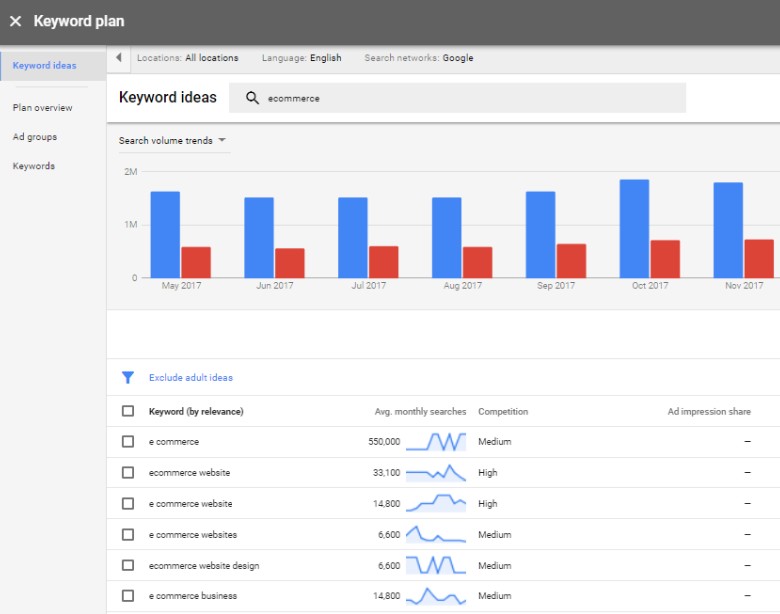Click the Keyword ideas page heading
Image resolution: width=780 pixels, height=614 pixels.
click(168, 98)
